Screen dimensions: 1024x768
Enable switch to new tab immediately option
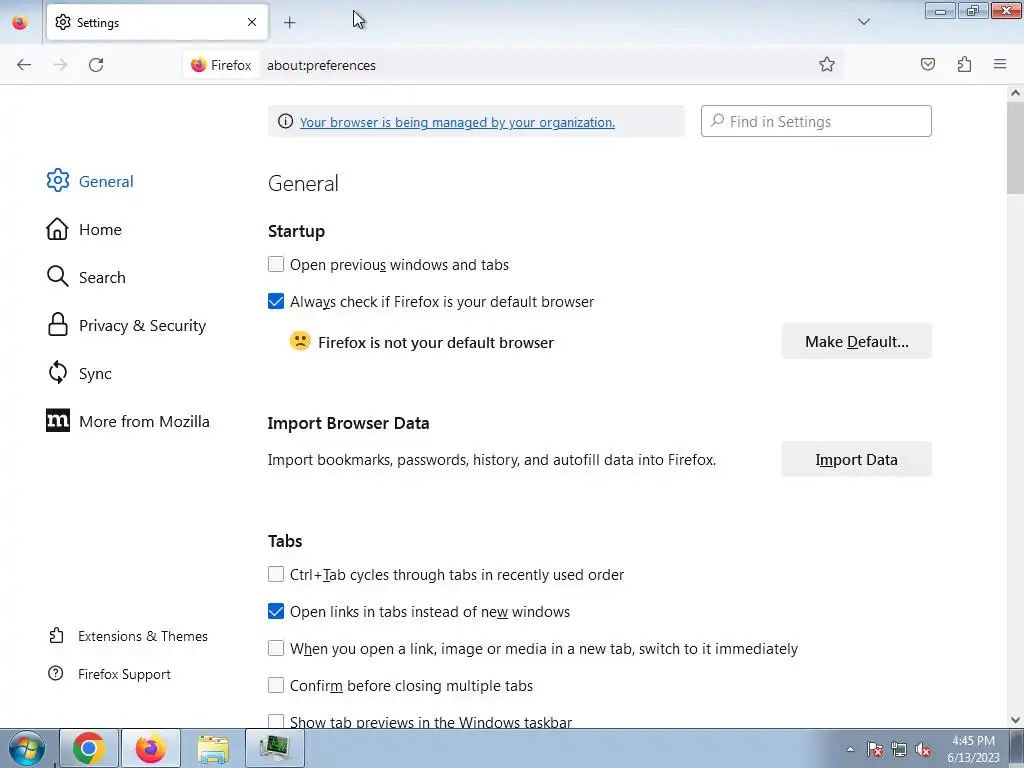(x=276, y=648)
